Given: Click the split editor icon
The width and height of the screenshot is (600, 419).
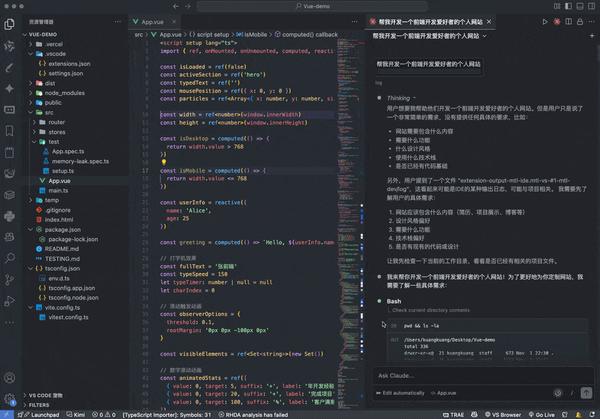Looking at the screenshot, I should click(569, 22).
